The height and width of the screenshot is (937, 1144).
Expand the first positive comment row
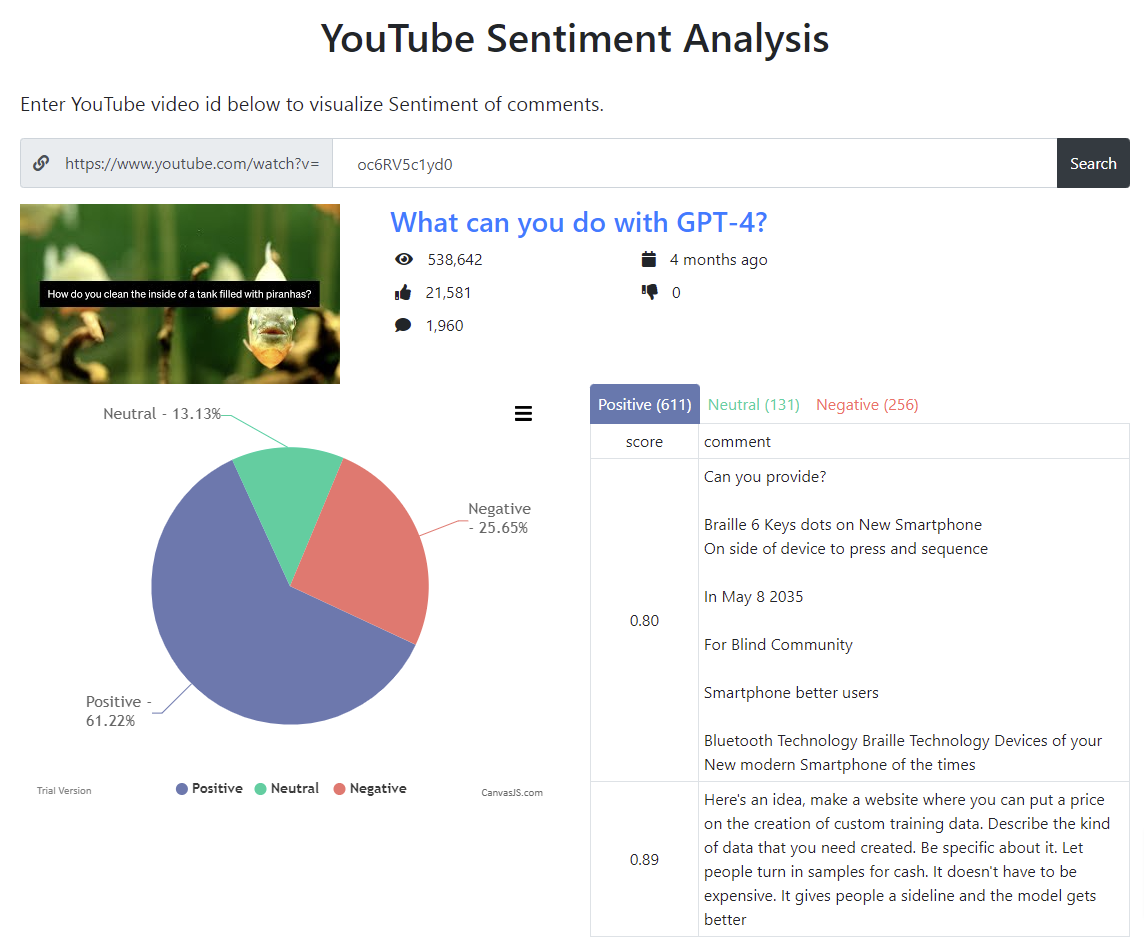[x=860, y=620]
